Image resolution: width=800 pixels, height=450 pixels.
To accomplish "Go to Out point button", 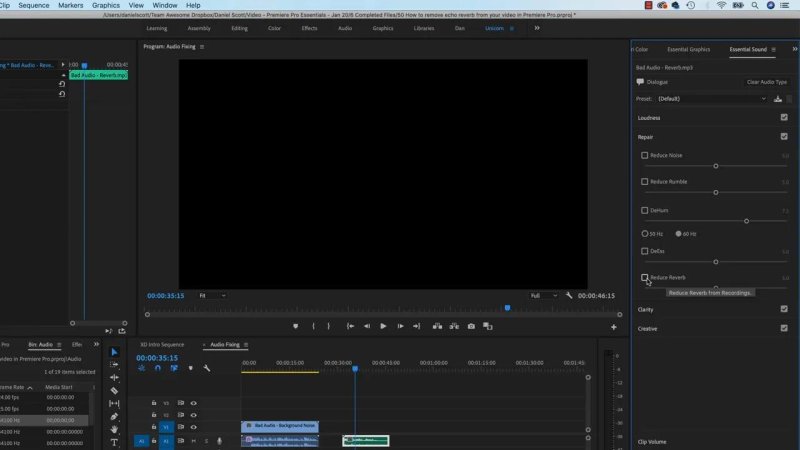I will coord(417,326).
